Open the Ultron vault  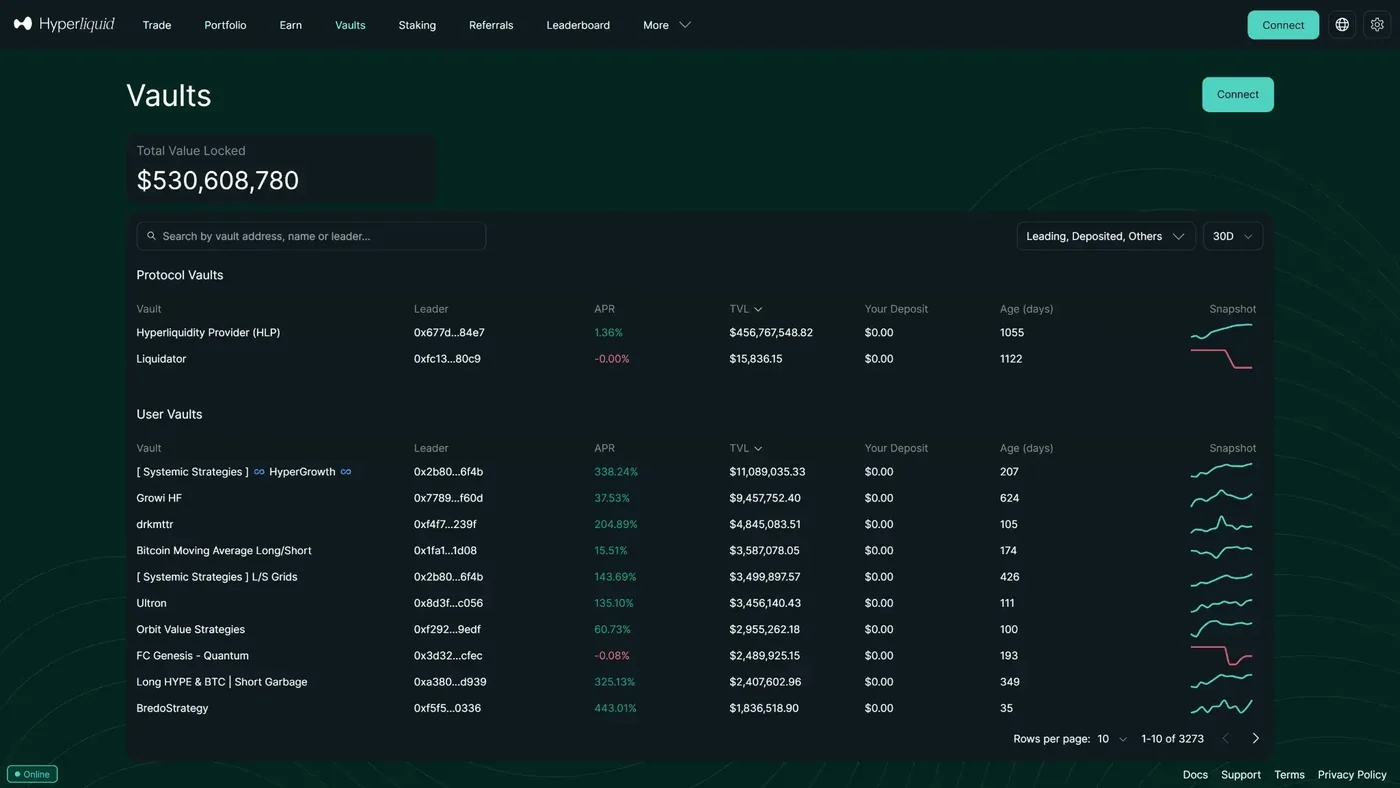tap(151, 603)
